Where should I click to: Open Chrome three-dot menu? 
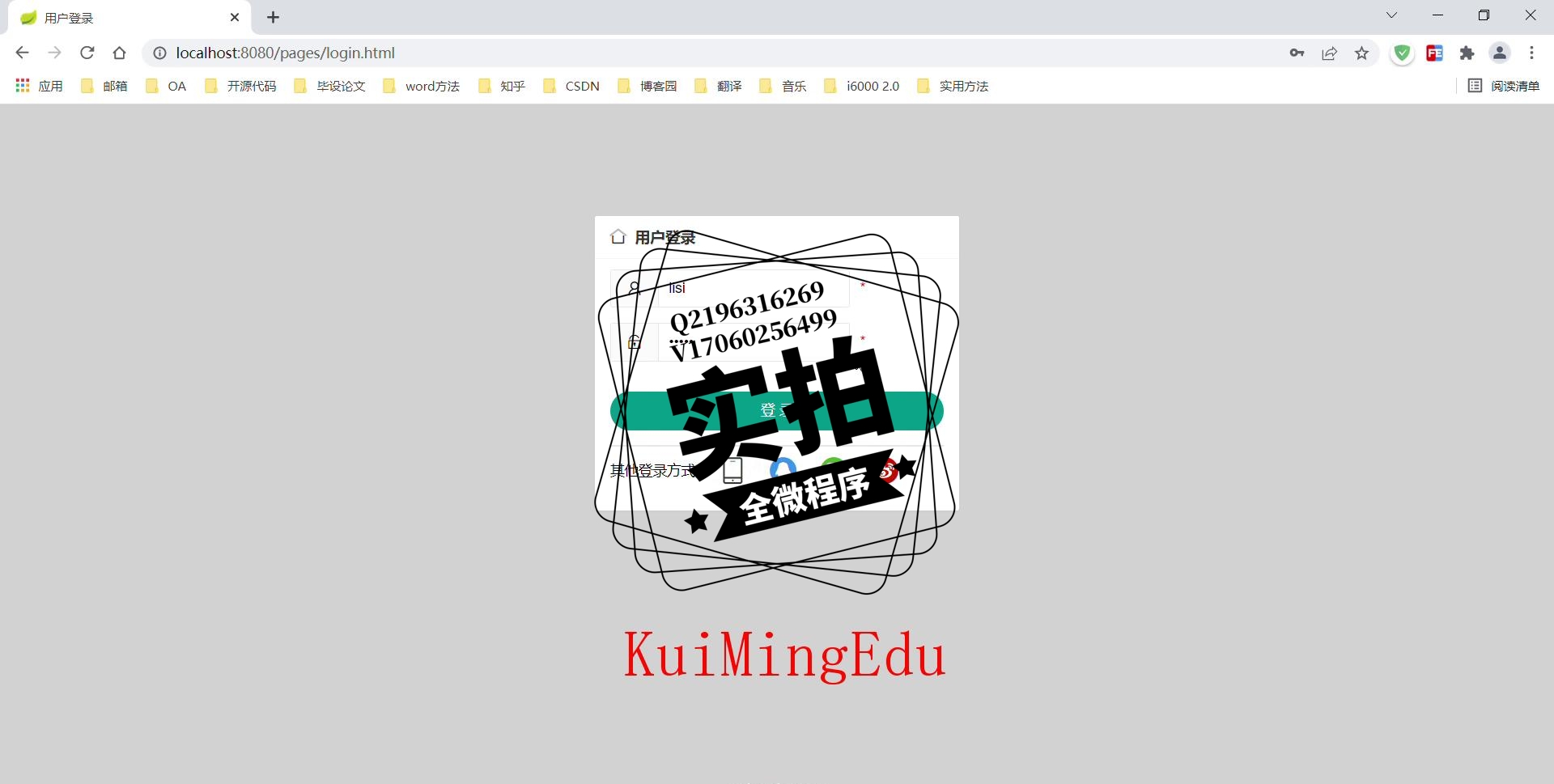pos(1531,53)
